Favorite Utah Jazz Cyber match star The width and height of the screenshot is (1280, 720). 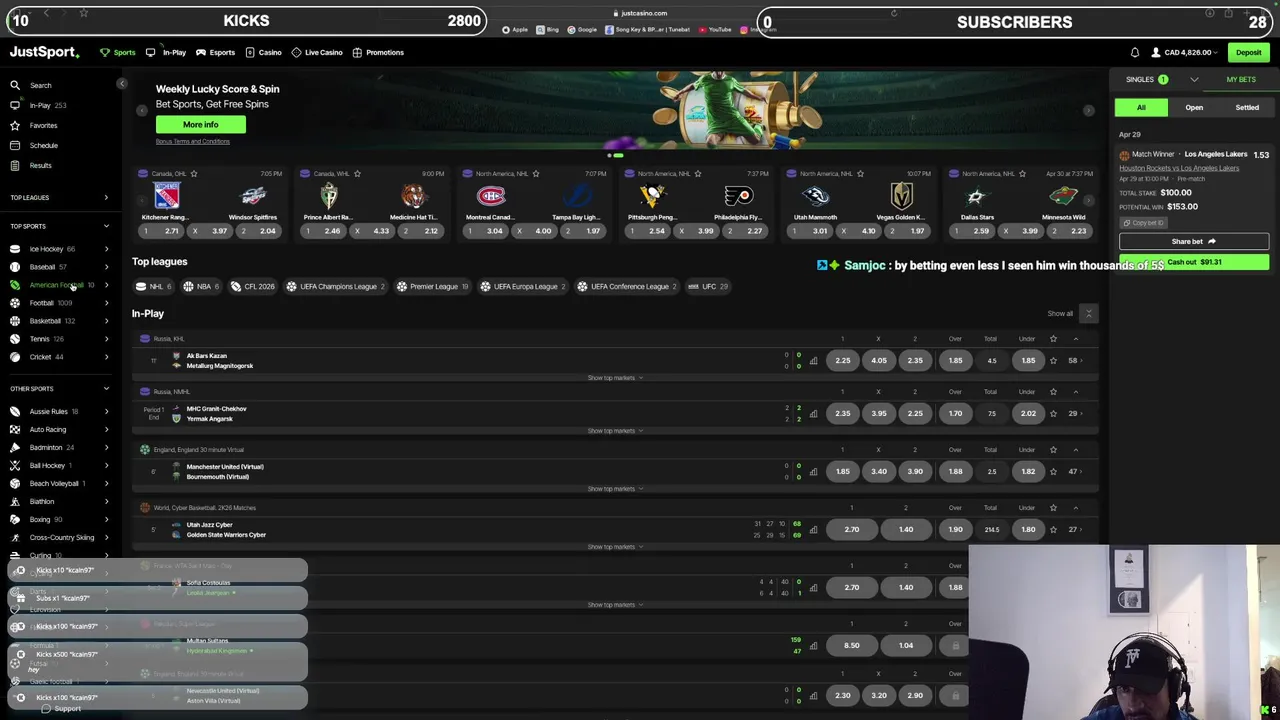pyautogui.click(x=1053, y=530)
